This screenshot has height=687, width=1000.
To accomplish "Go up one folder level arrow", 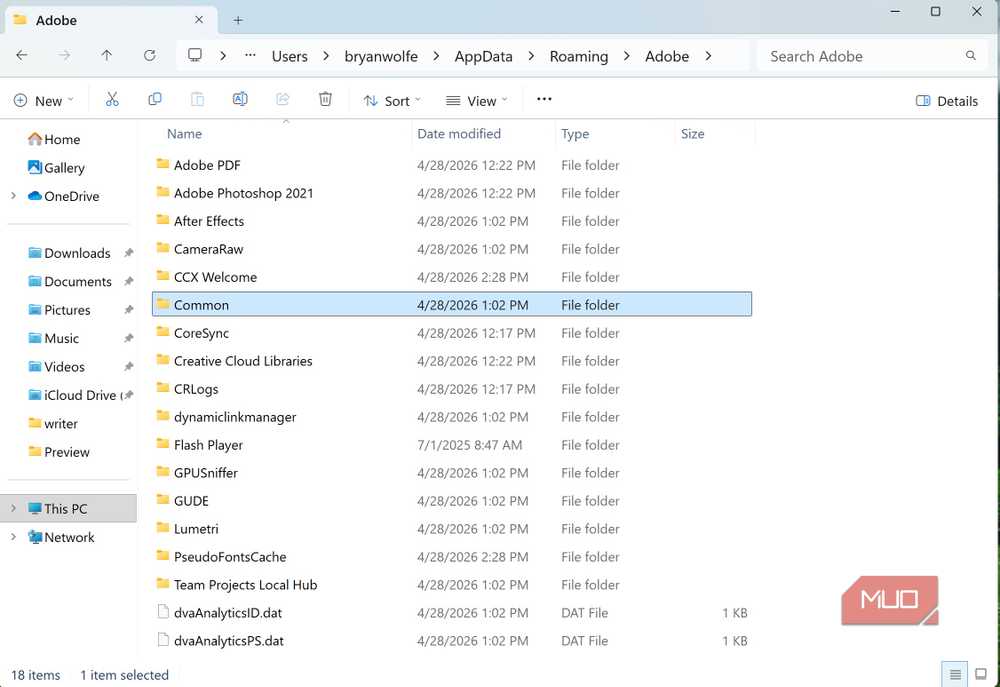I will (107, 56).
